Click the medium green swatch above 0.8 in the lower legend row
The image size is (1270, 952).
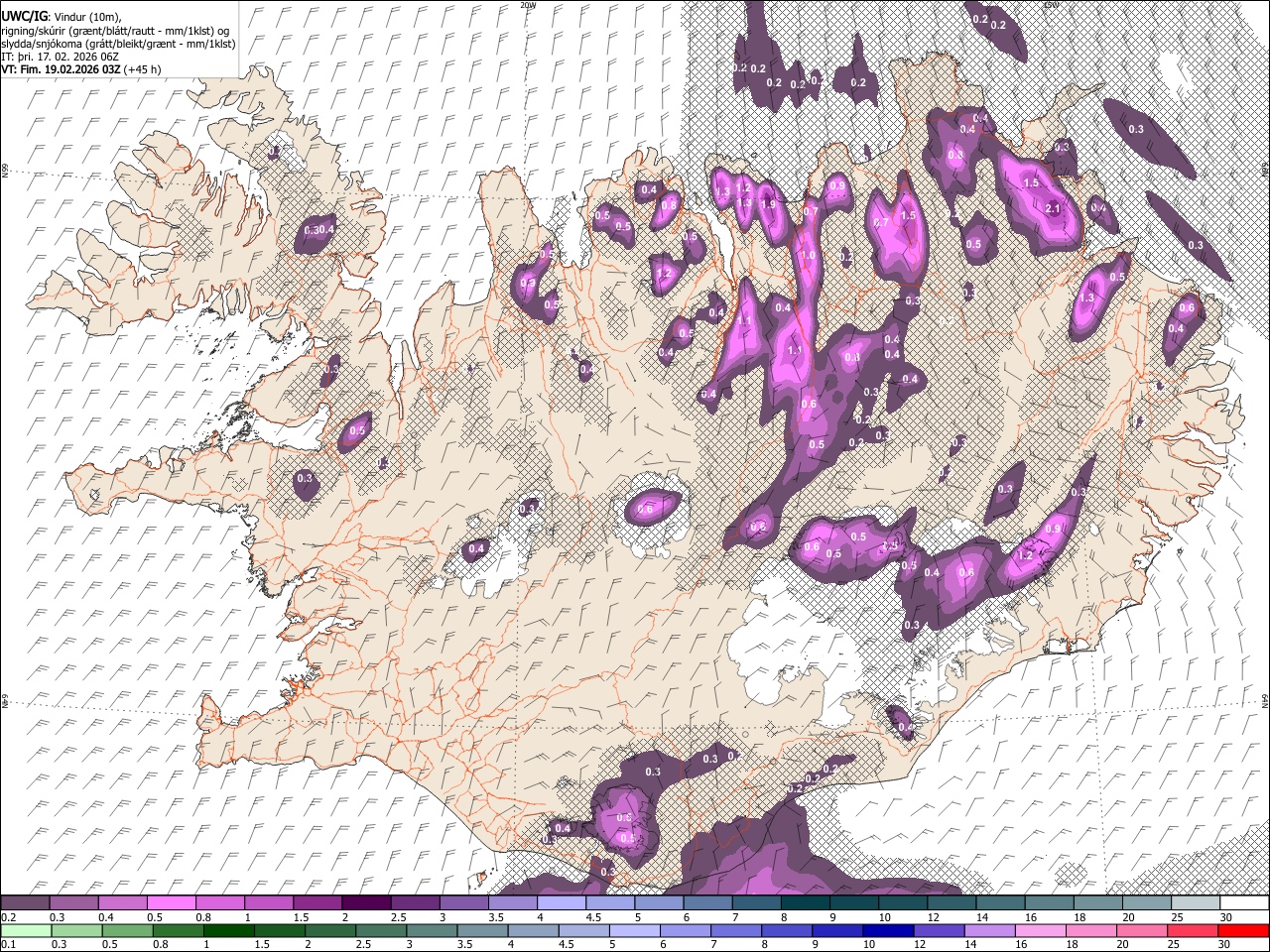click(x=177, y=930)
